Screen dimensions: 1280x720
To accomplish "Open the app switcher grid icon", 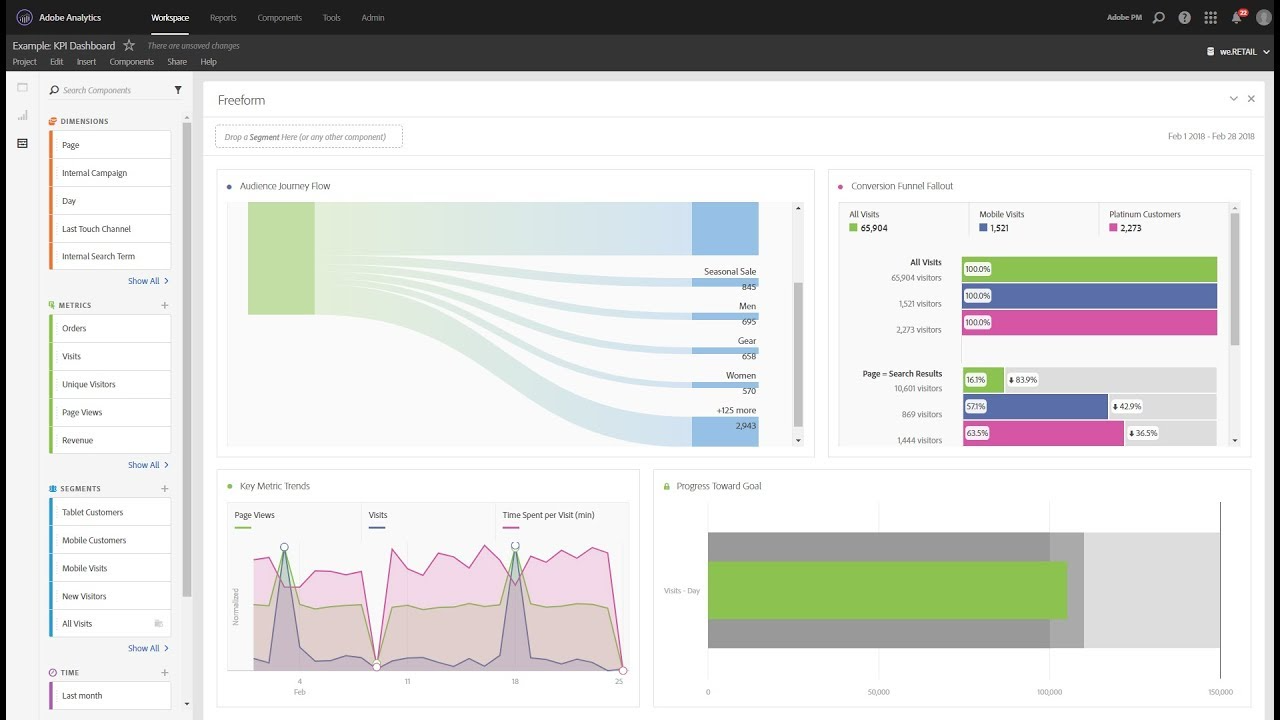I will click(x=1210, y=17).
